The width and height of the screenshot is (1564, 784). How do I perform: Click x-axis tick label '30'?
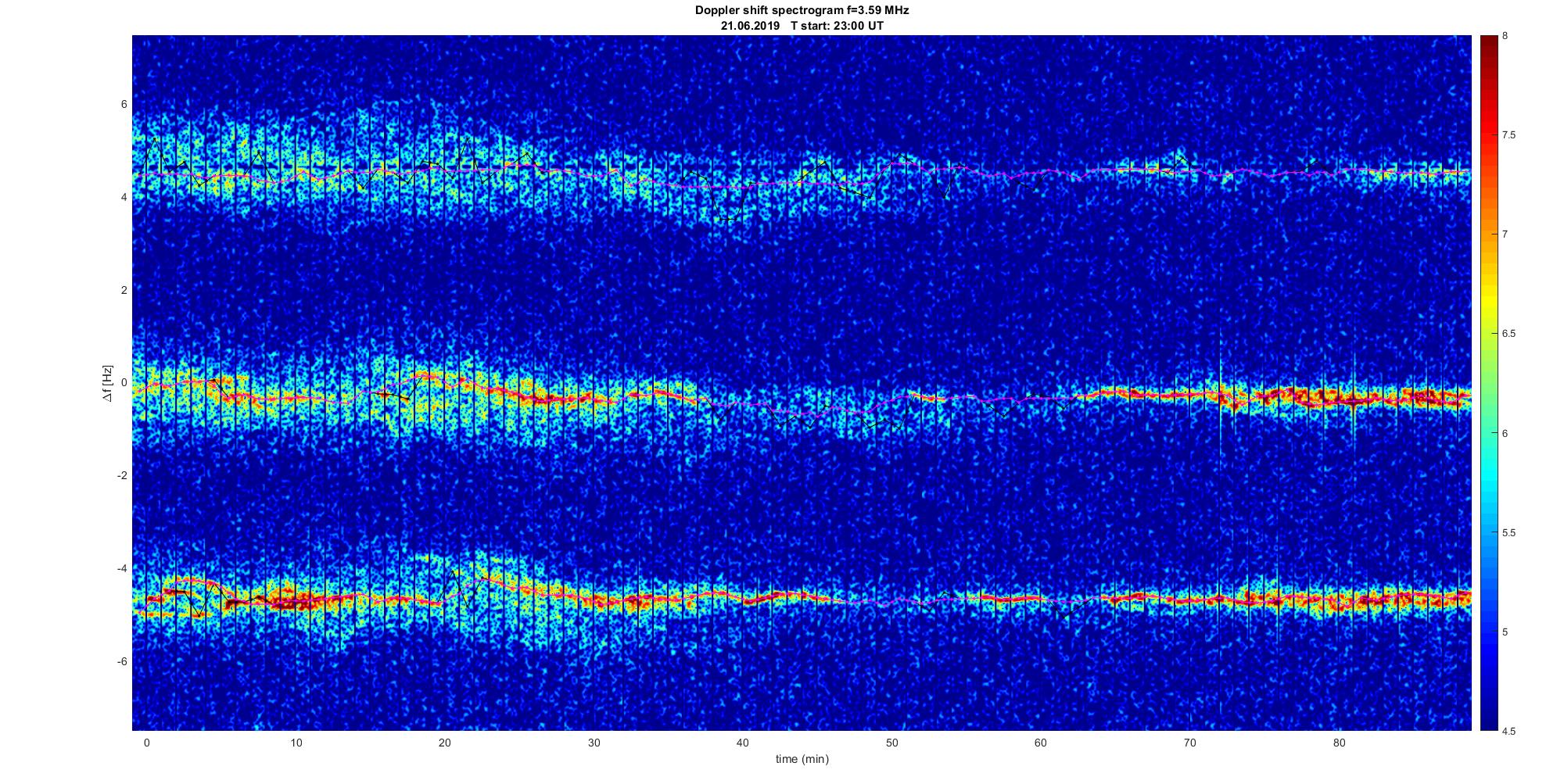point(594,743)
